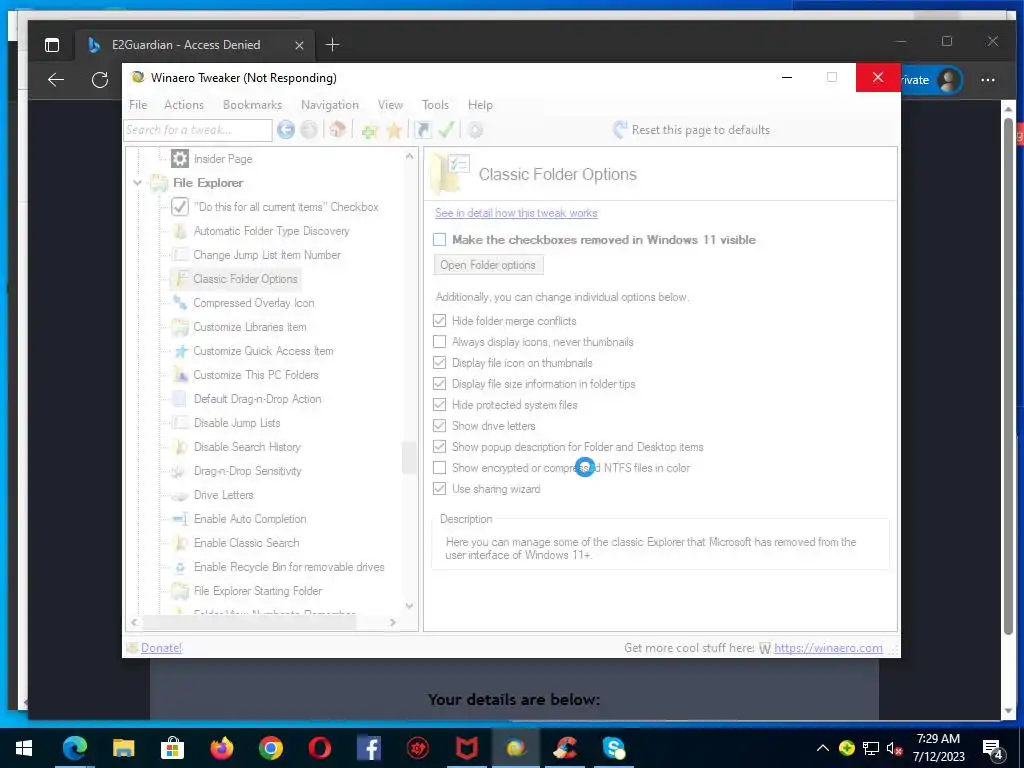Open Skype from the taskbar
This screenshot has height=768, width=1024.
(614, 748)
